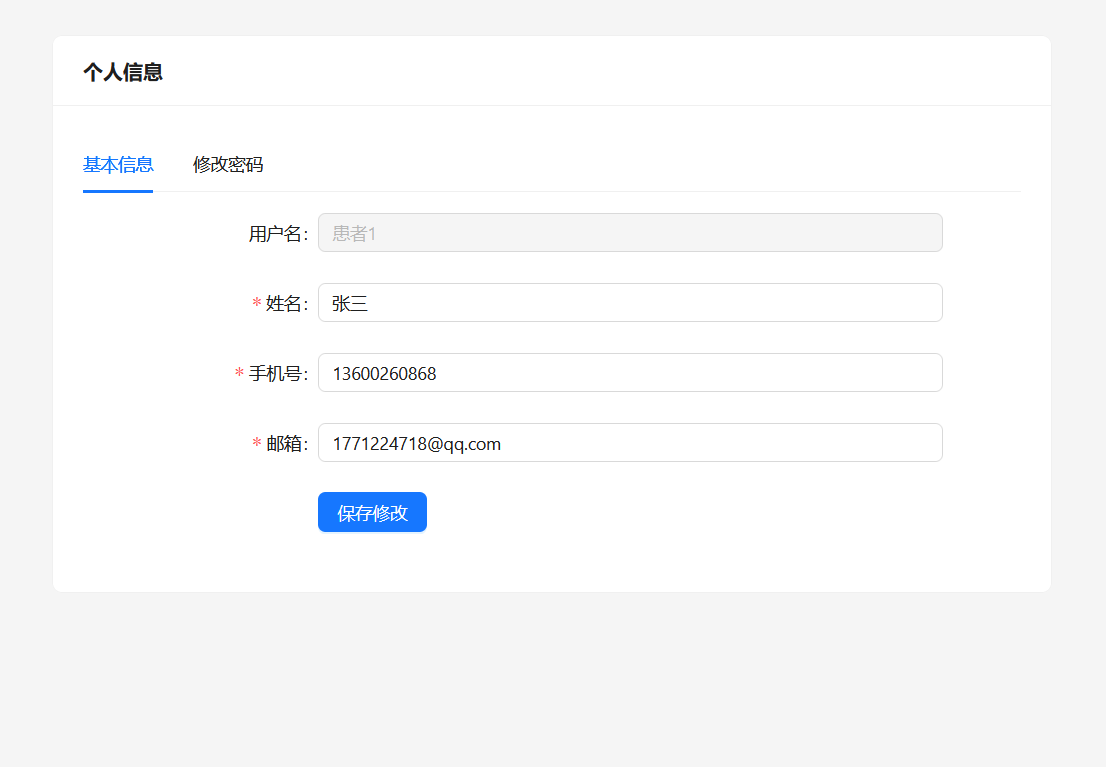This screenshot has height=767, width=1106.
Task: Focus the 邮箱 input field
Action: point(630,443)
